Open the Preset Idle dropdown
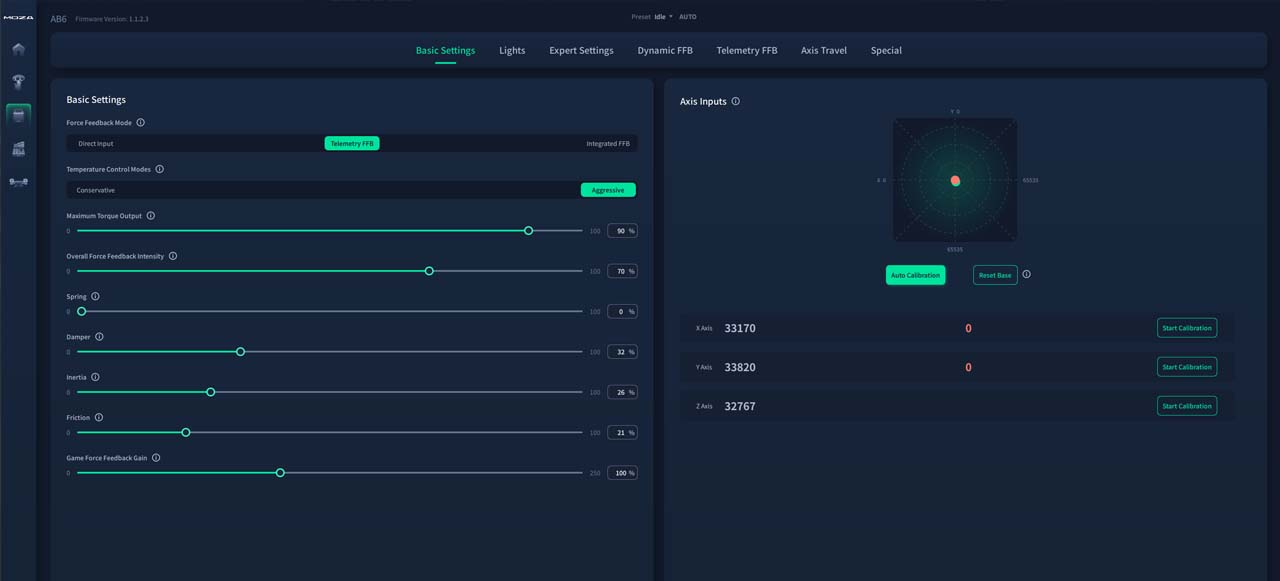This screenshot has width=1280, height=581. [x=664, y=17]
